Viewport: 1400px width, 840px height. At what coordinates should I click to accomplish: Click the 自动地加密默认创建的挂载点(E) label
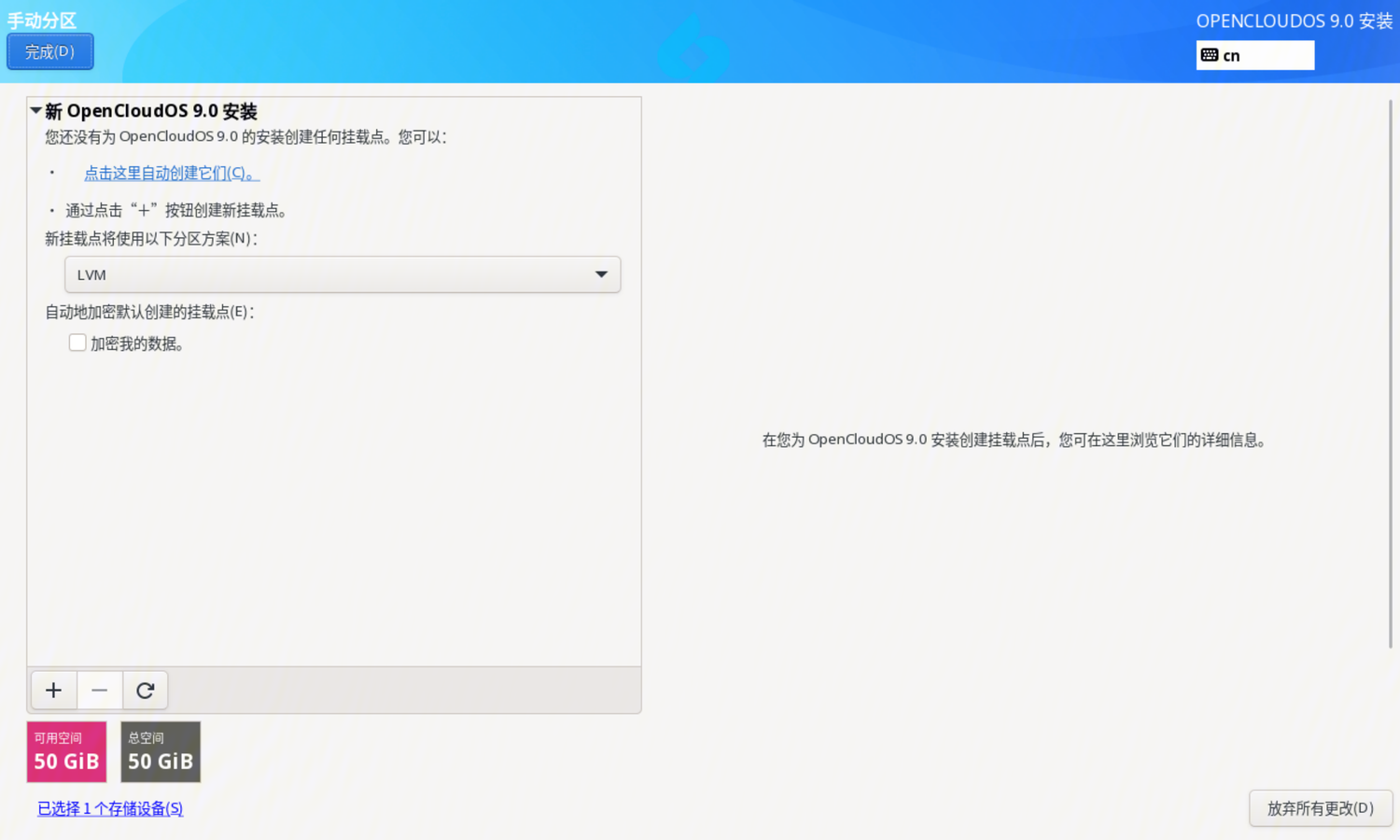point(149,312)
